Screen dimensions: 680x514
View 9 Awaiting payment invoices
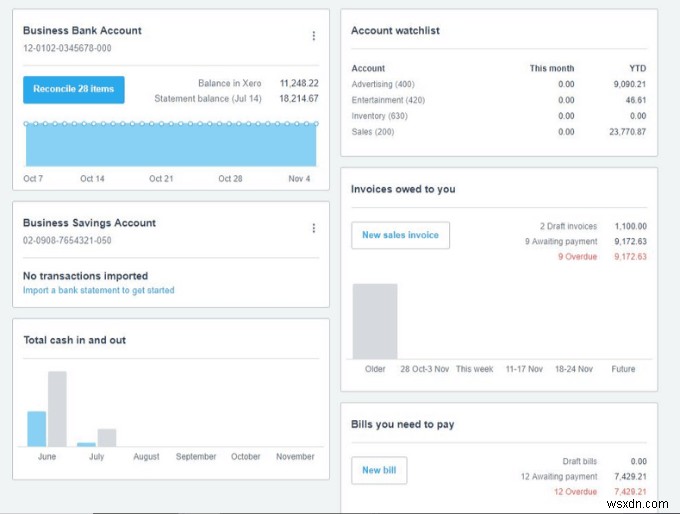560,241
